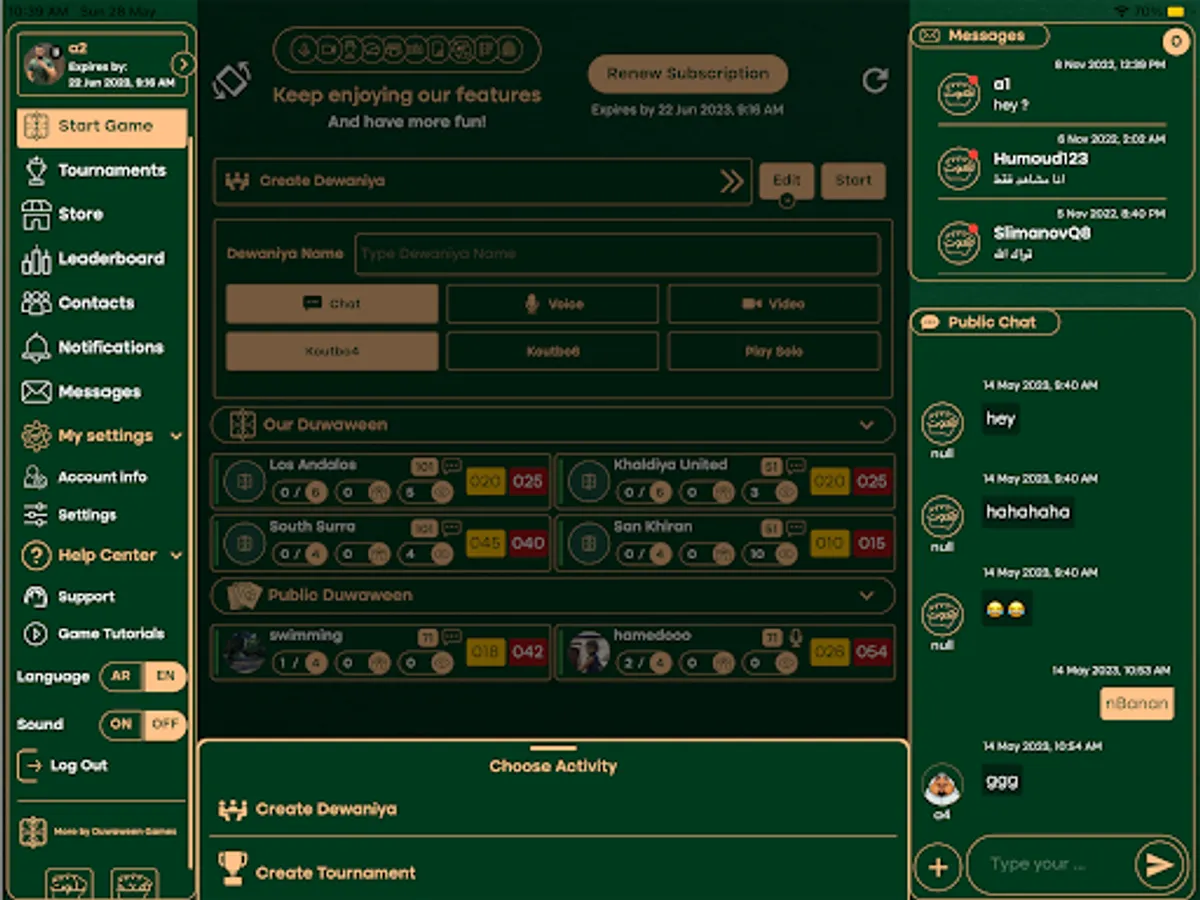The width and height of the screenshot is (1200, 900).
Task: Switch language to EN
Action: tap(165, 677)
